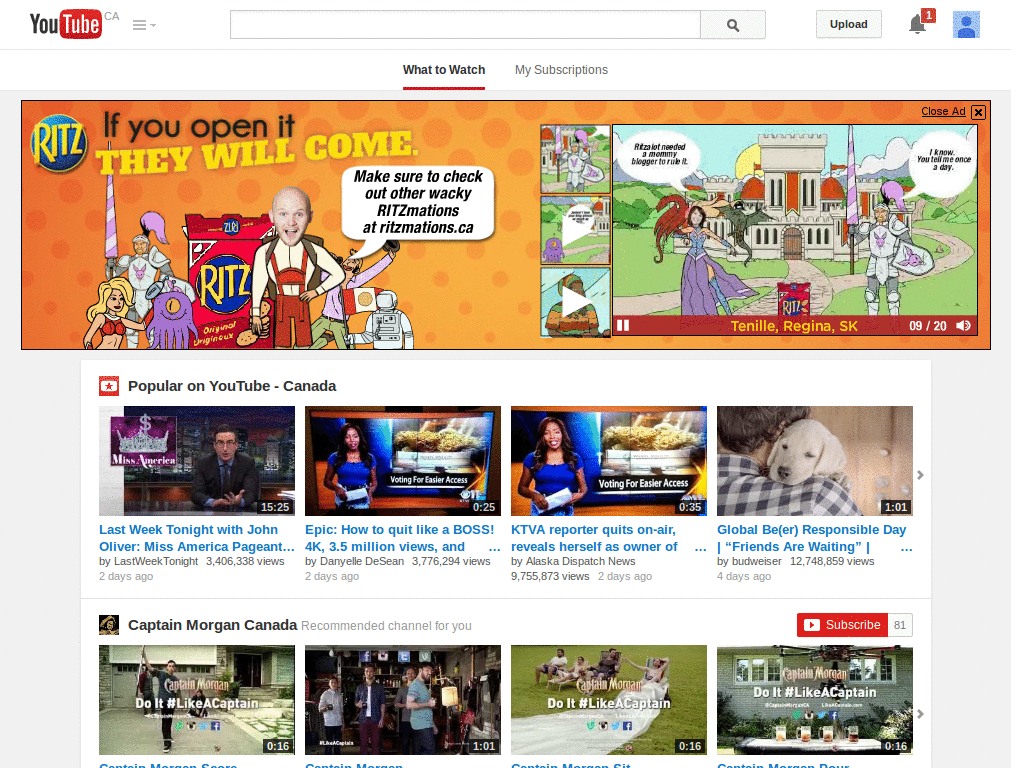The image size is (1024, 768).
Task: Open first Captain Morgan video, man with flag
Action: (197, 700)
